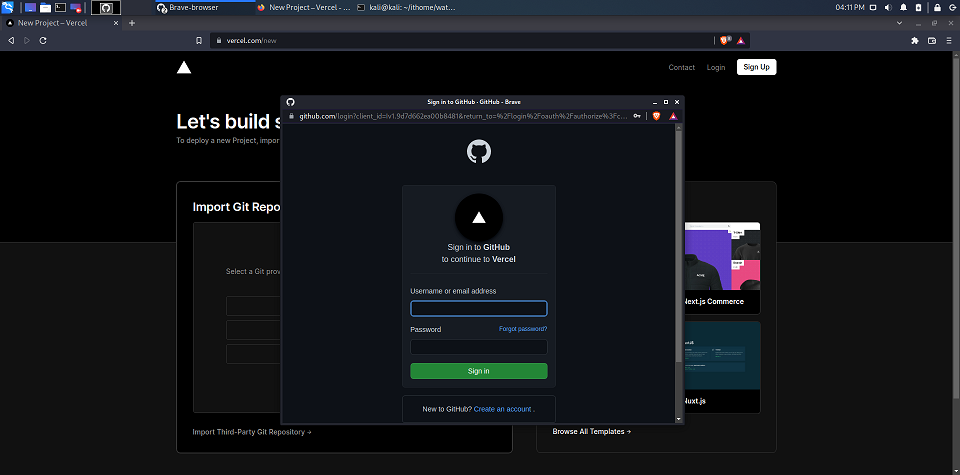Open a new browser tab with plus
Screen dimensions: 960x475
[132, 23]
